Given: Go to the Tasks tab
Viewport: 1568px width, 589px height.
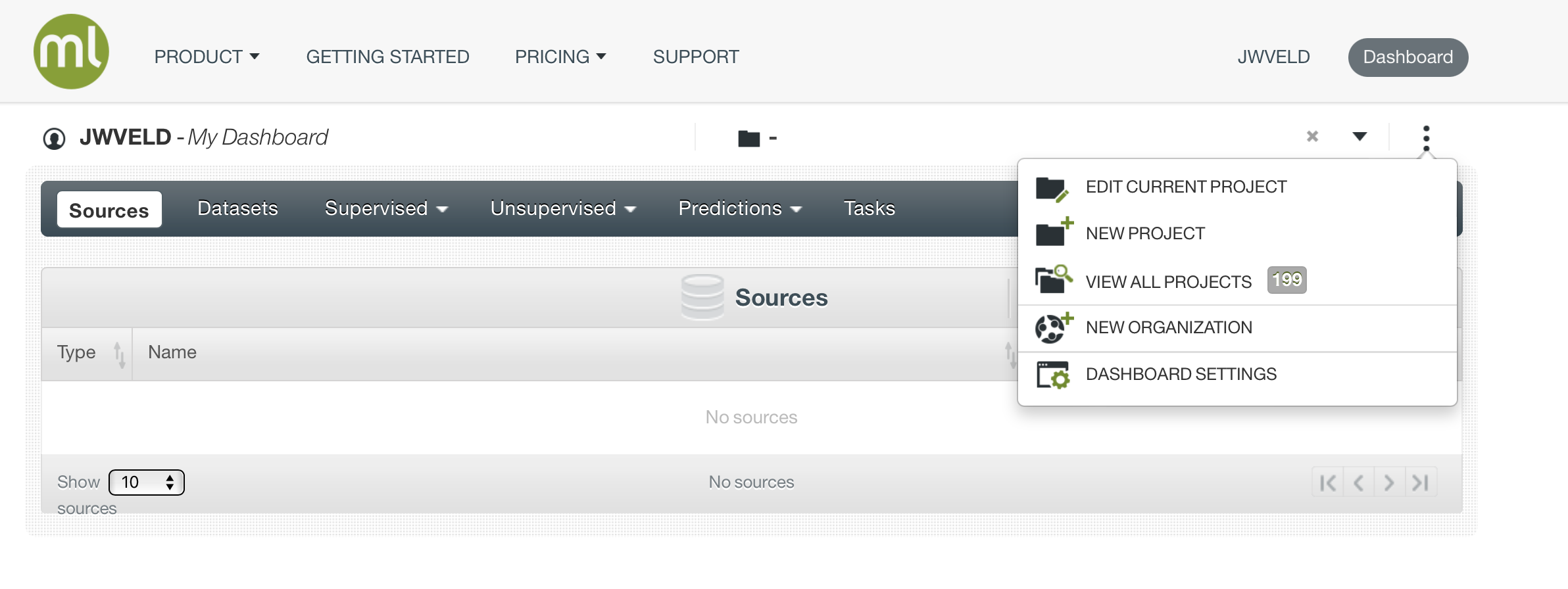Looking at the screenshot, I should click(x=870, y=208).
